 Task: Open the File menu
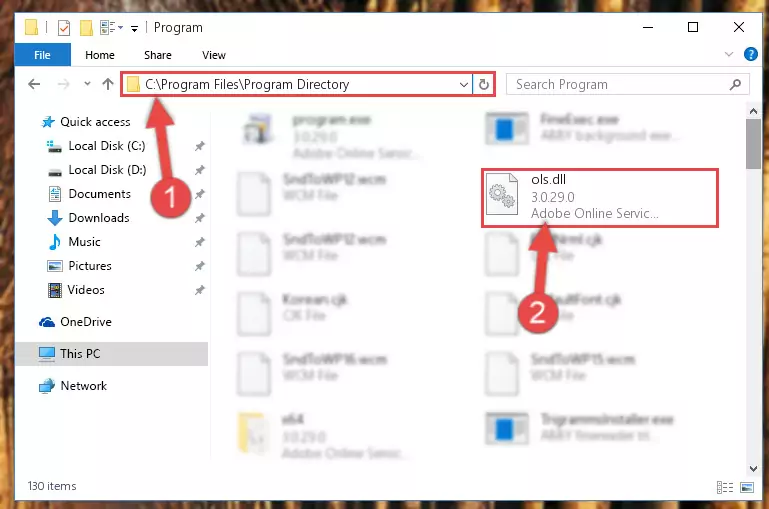pos(42,55)
